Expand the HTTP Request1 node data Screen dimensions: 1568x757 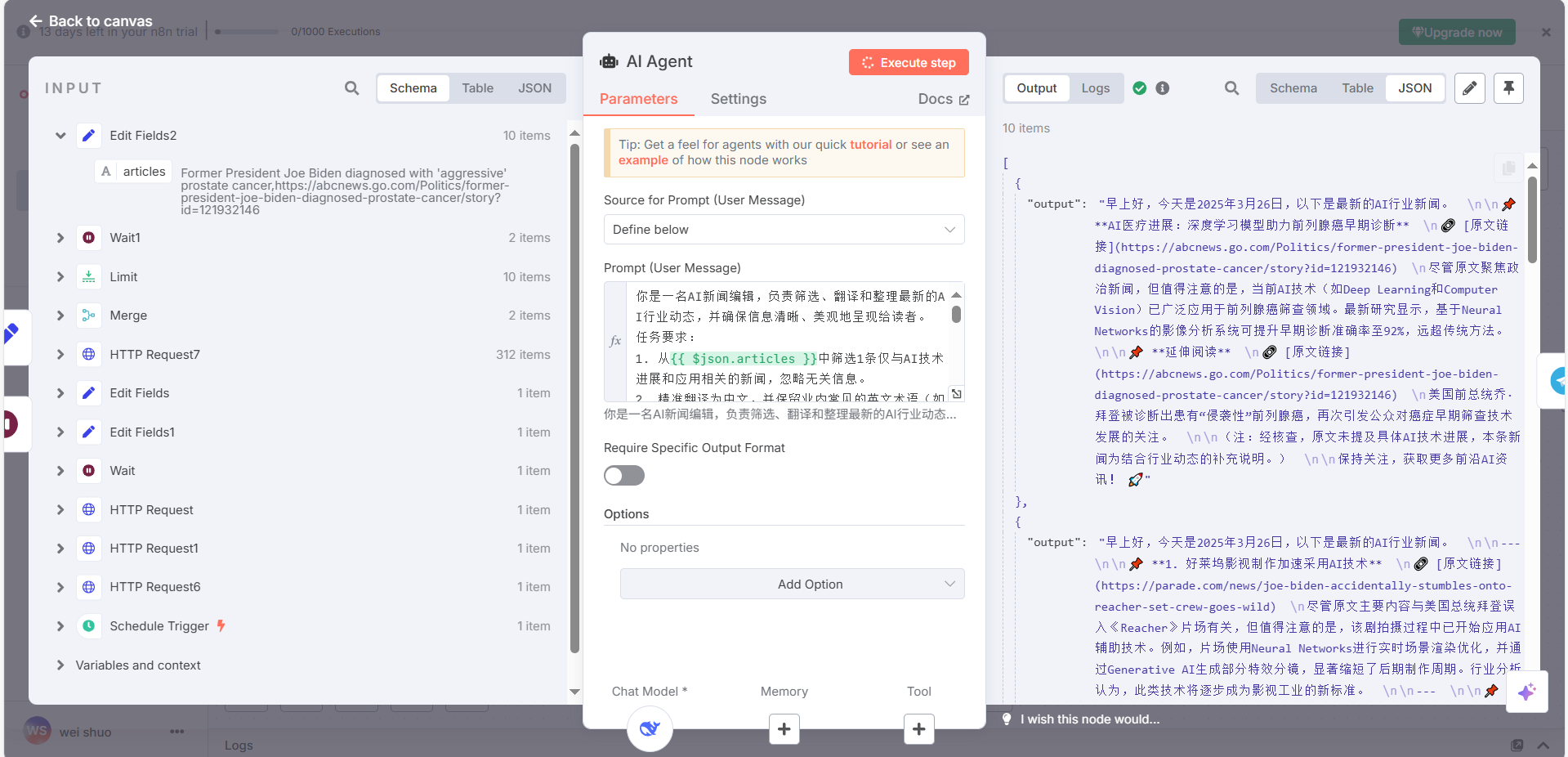point(60,549)
